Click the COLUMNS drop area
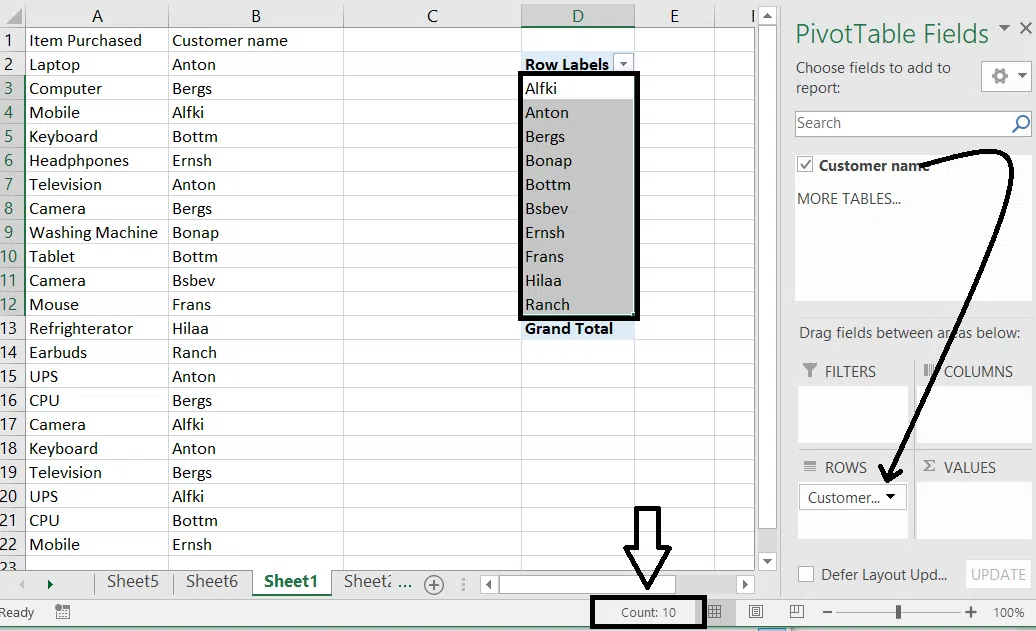The width and height of the screenshot is (1036, 631). [974, 415]
